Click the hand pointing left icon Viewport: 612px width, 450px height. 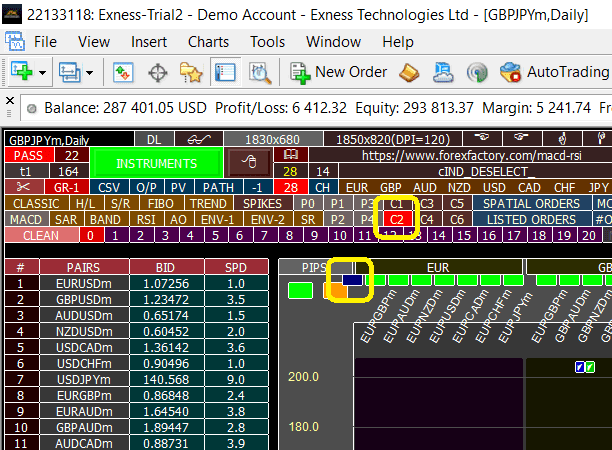pyautogui.click(x=482, y=138)
